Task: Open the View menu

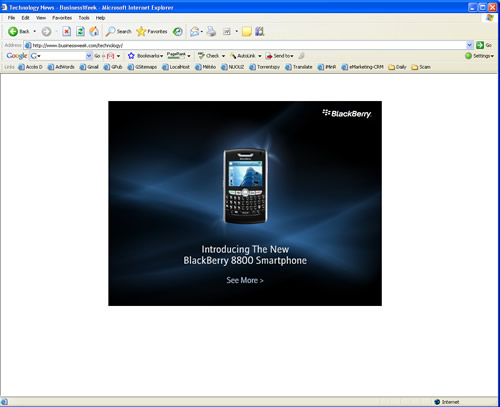Action: click(x=41, y=18)
